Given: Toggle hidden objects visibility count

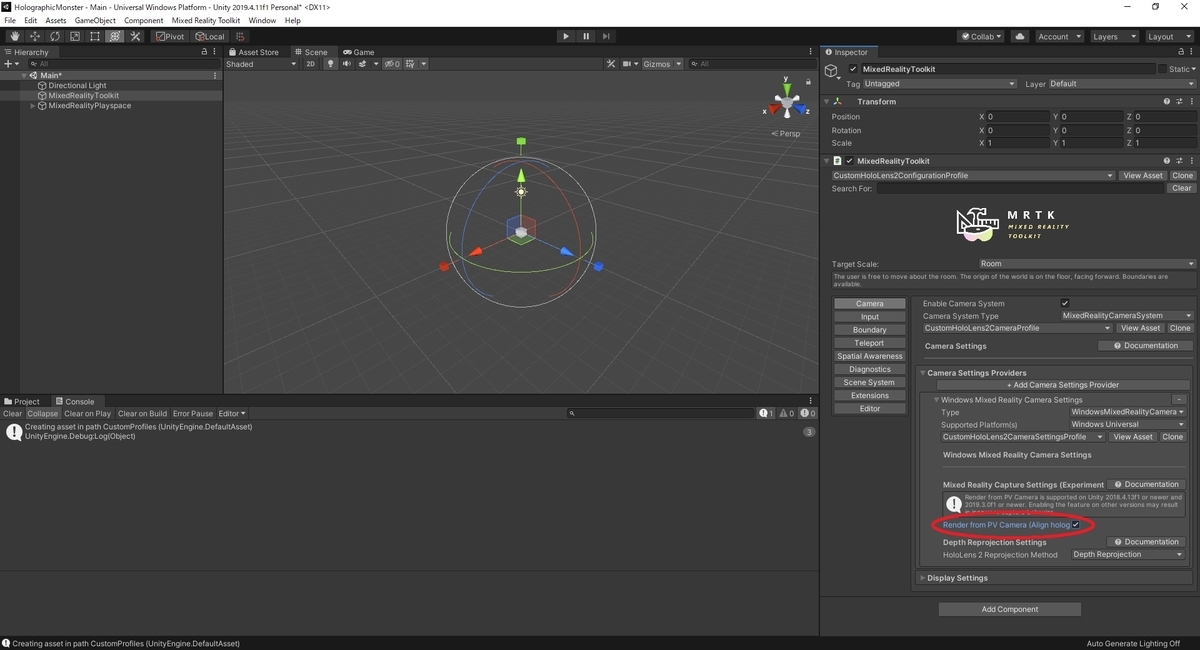Looking at the screenshot, I should tap(392, 64).
